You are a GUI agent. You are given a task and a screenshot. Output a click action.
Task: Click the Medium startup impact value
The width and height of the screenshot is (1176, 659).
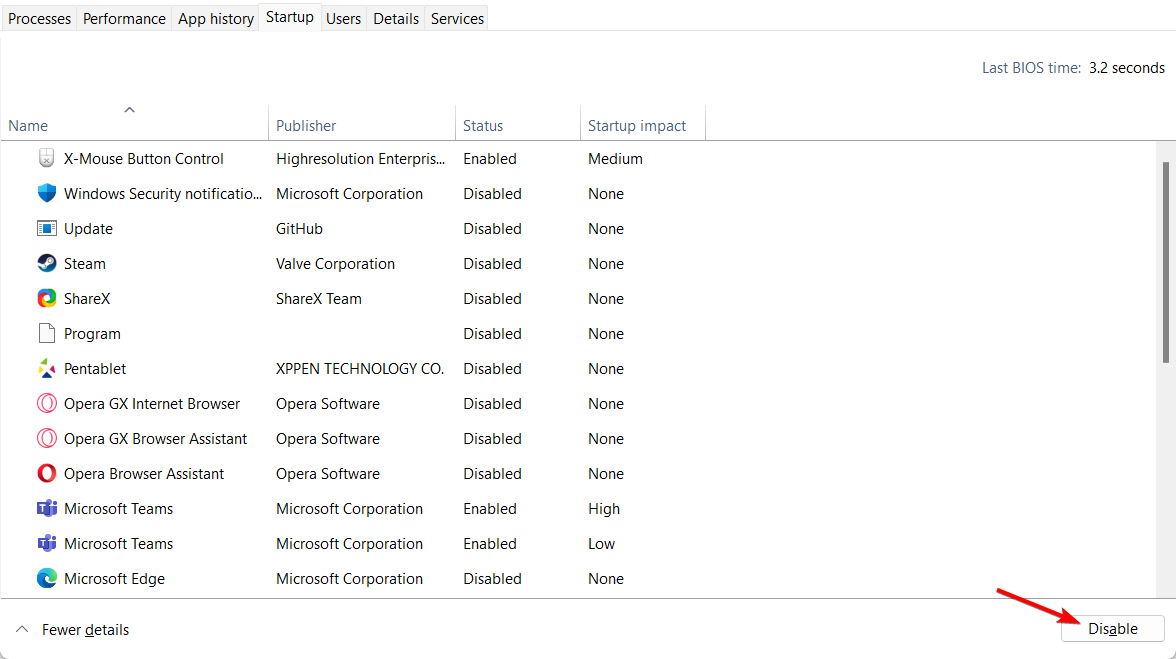coord(615,159)
